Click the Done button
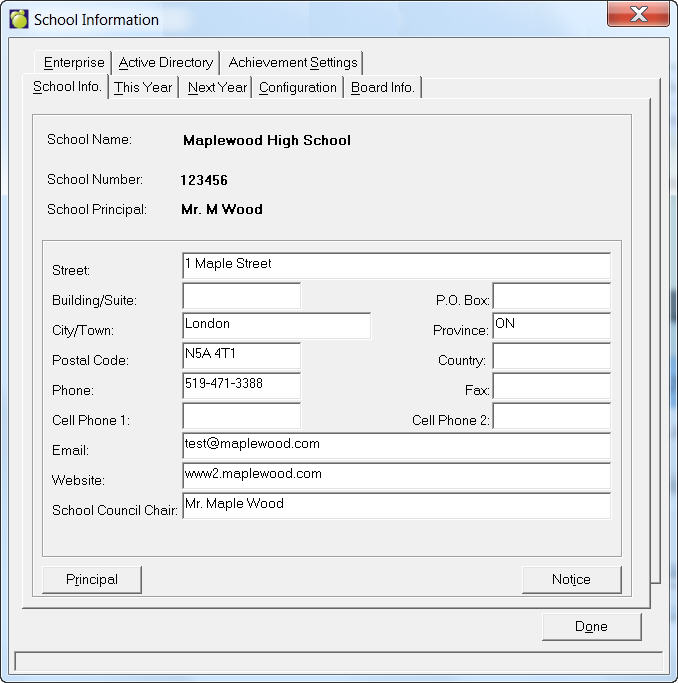 (x=591, y=627)
